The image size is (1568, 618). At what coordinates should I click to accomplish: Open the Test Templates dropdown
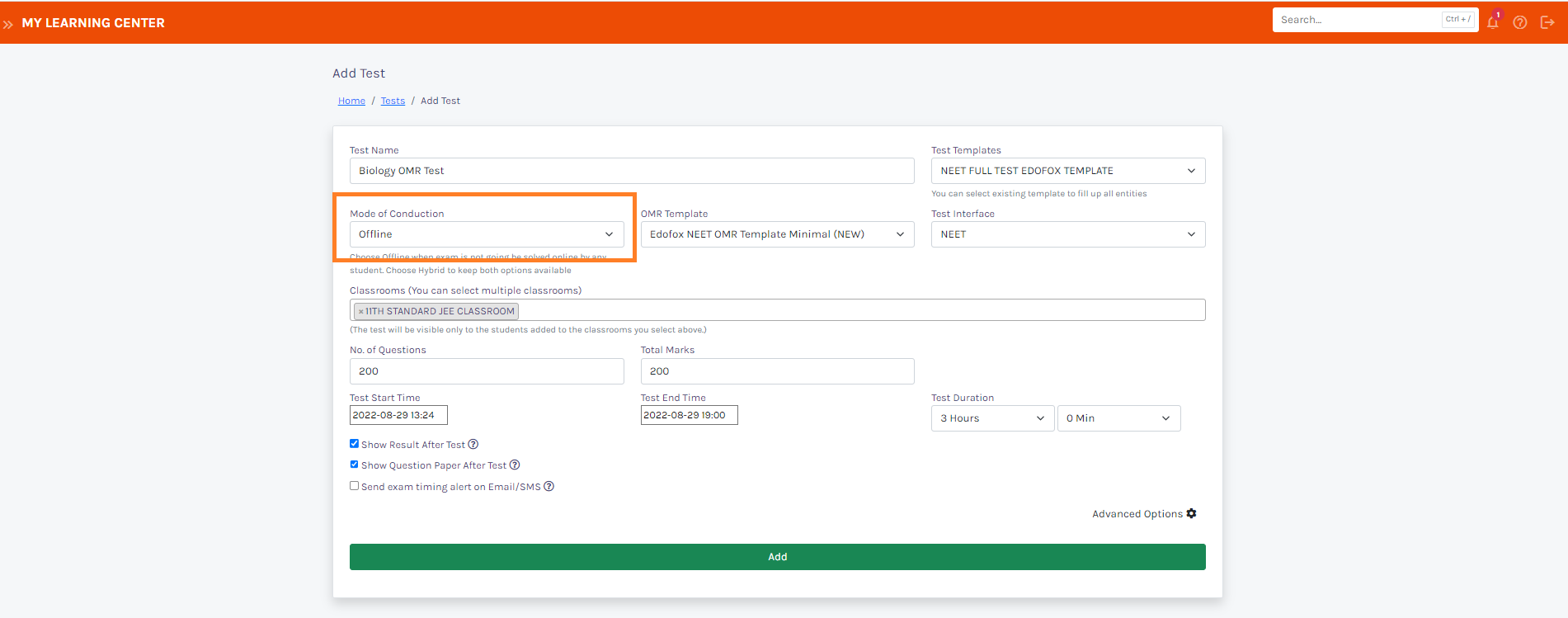(x=1067, y=171)
